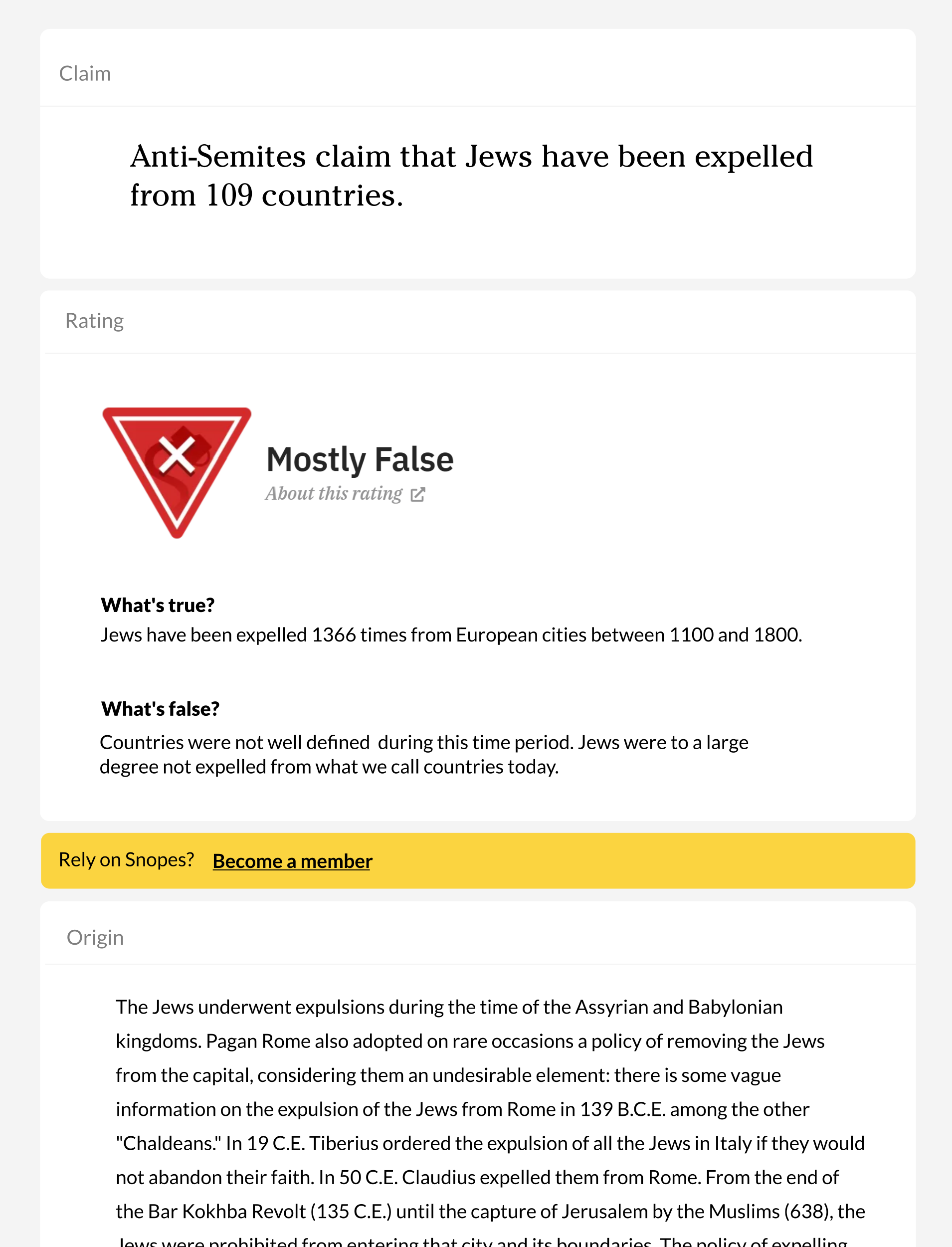Click the What's true? heading
Viewport: 952px width, 1247px height.
pyautogui.click(x=158, y=606)
